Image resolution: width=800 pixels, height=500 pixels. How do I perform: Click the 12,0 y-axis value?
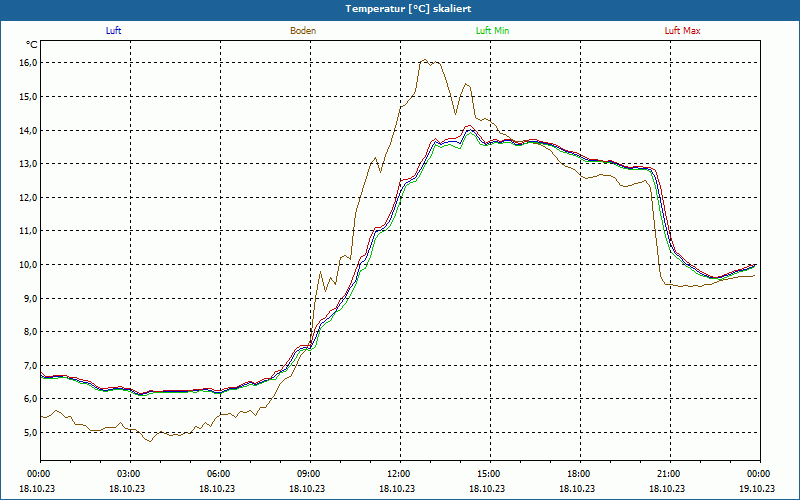click(28, 197)
